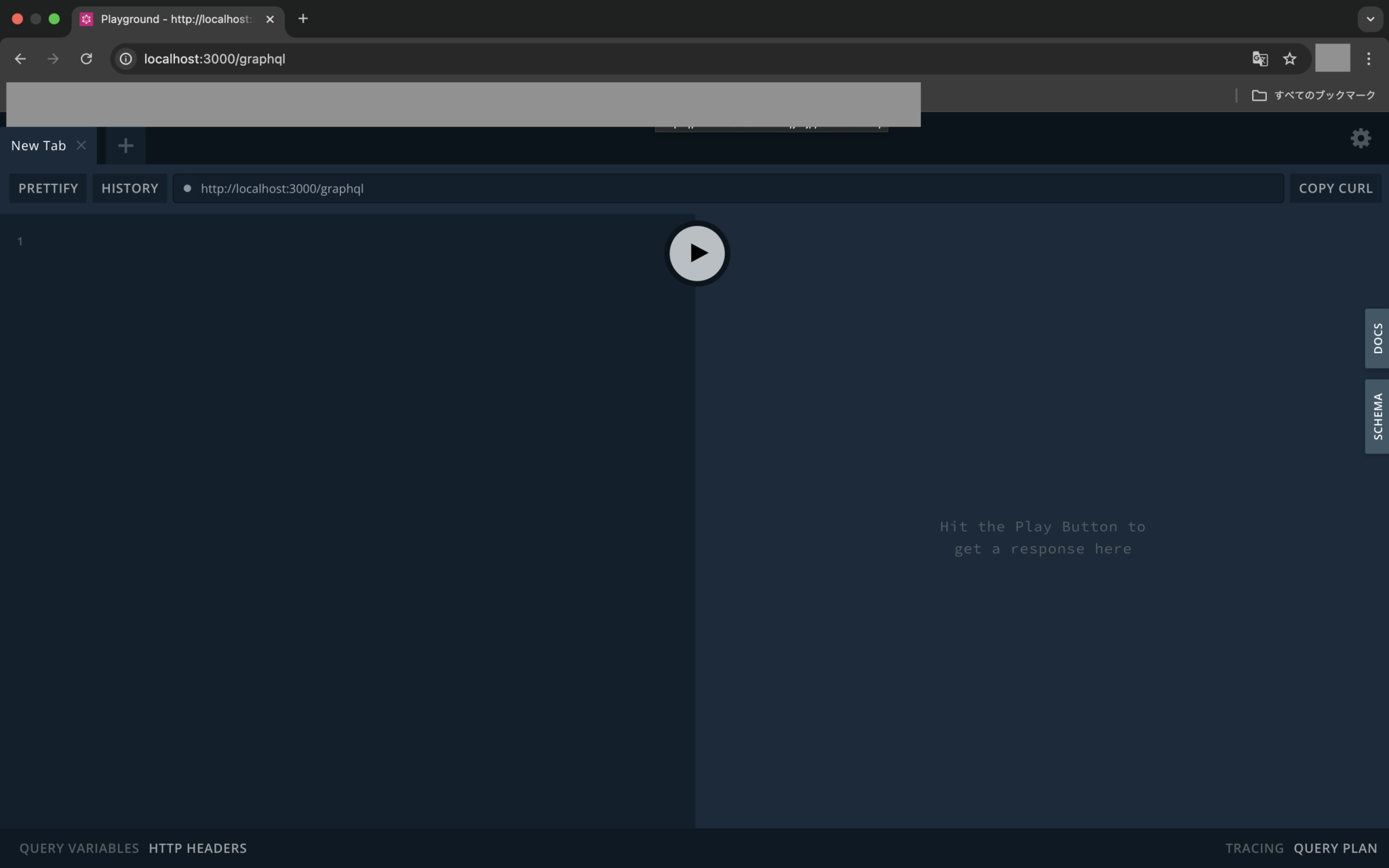This screenshot has height=868, width=1389.
Task: Hit the Play button to execute a query
Action: [697, 254]
